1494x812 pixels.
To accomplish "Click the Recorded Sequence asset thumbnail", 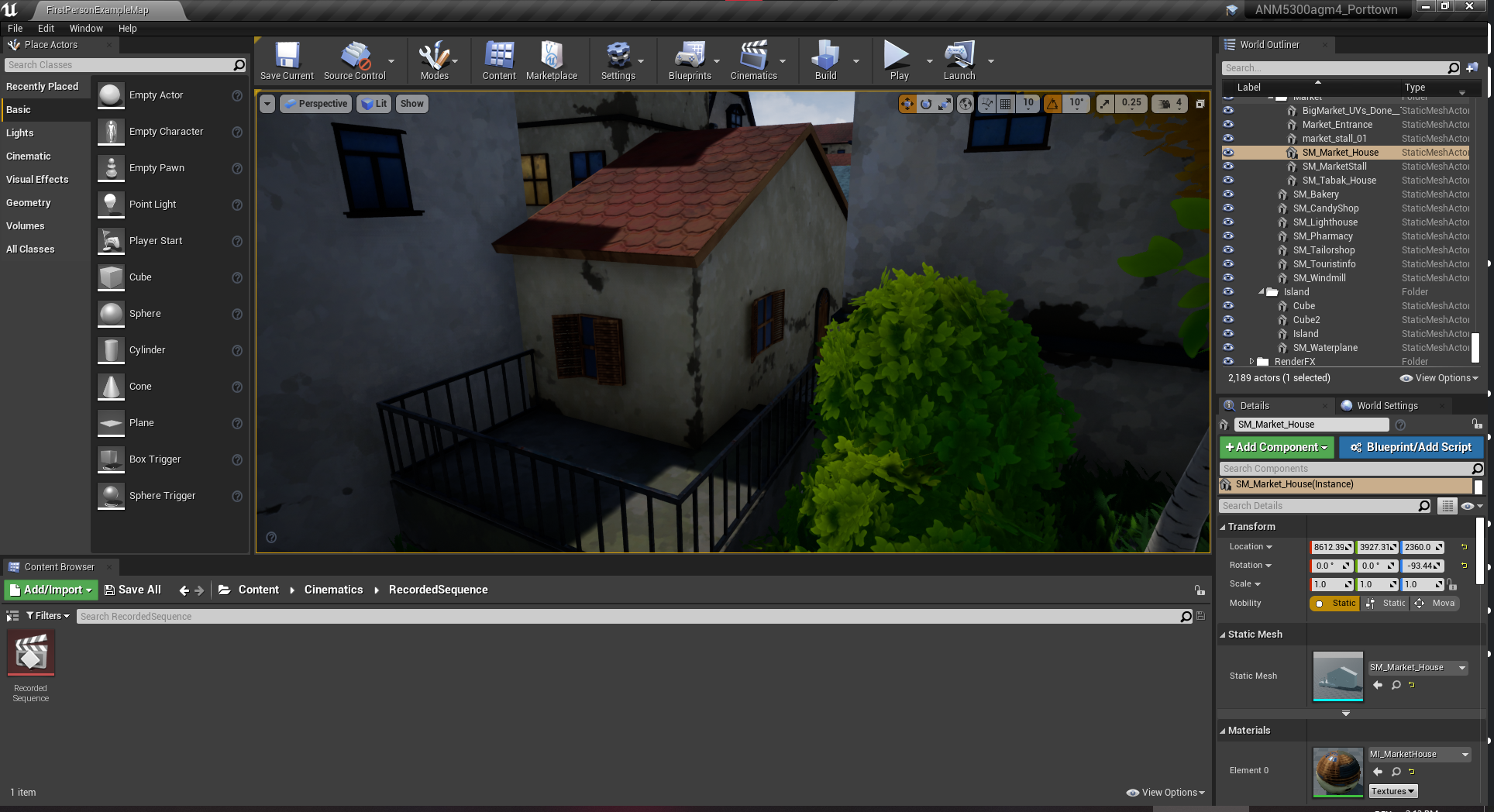I will pyautogui.click(x=31, y=654).
